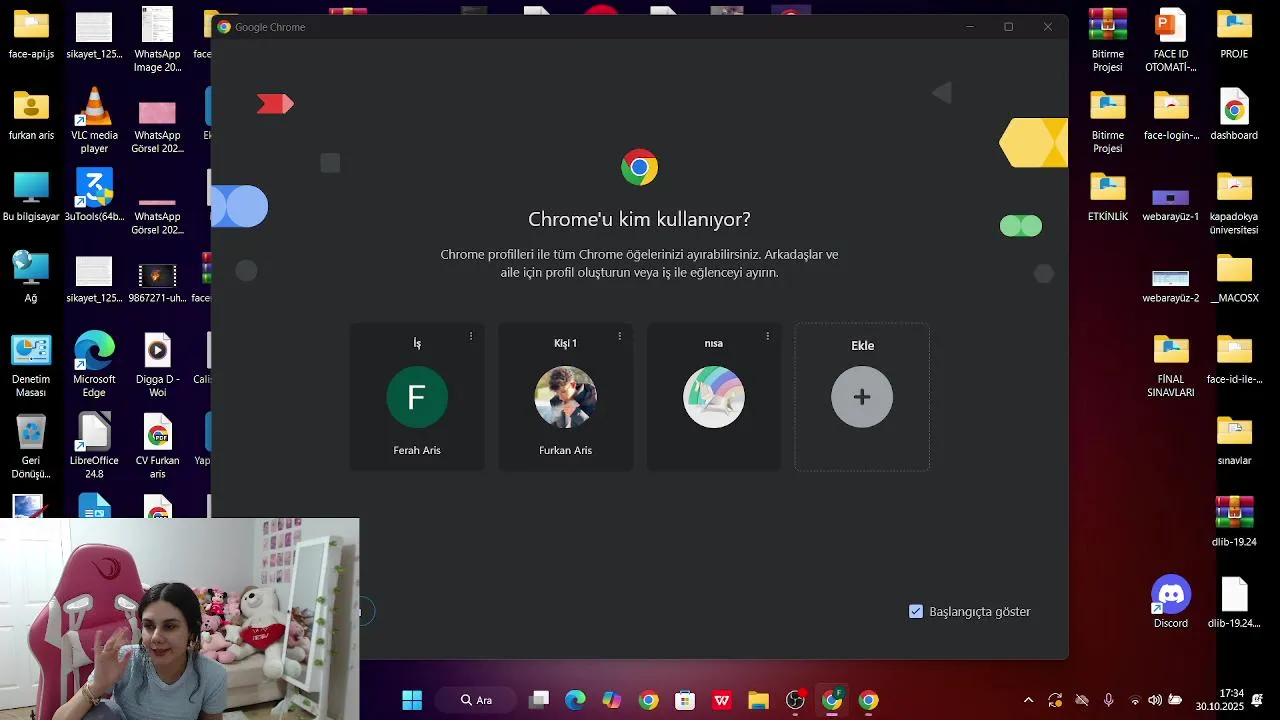The width and height of the screenshot is (1280, 720).
Task: Open the Windows Start menu
Action: click(412, 700)
